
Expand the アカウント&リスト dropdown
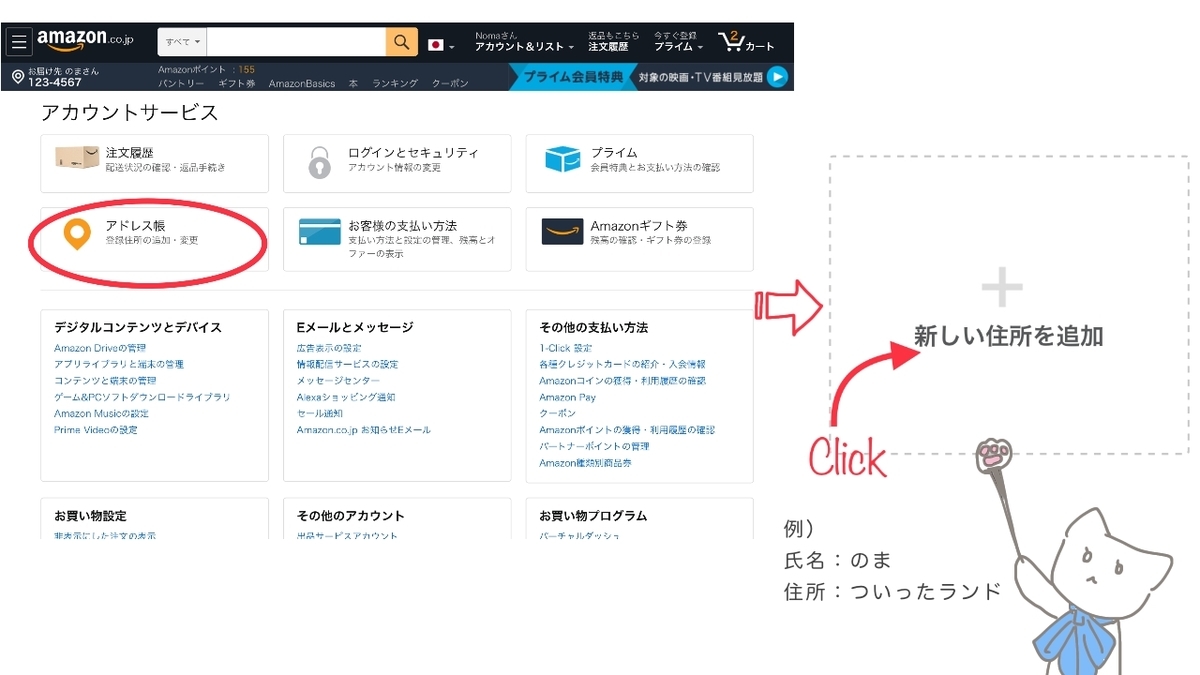click(x=525, y=47)
